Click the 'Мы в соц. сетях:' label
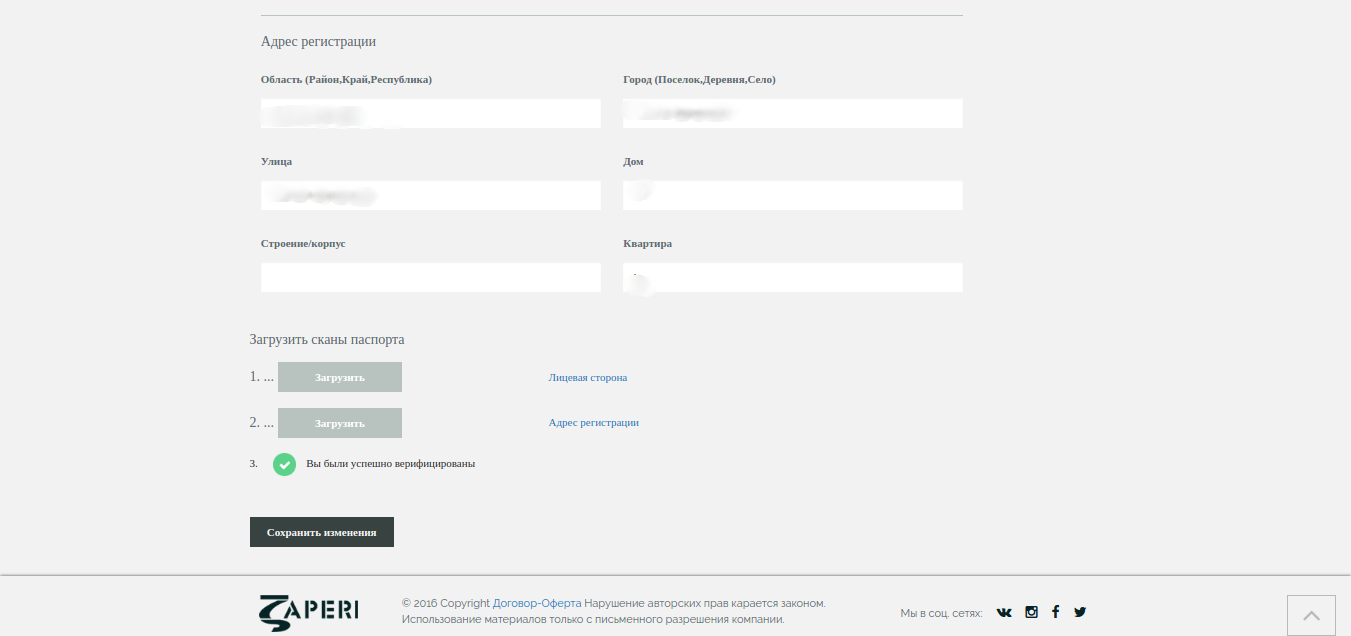The image size is (1351, 636). pos(941,613)
